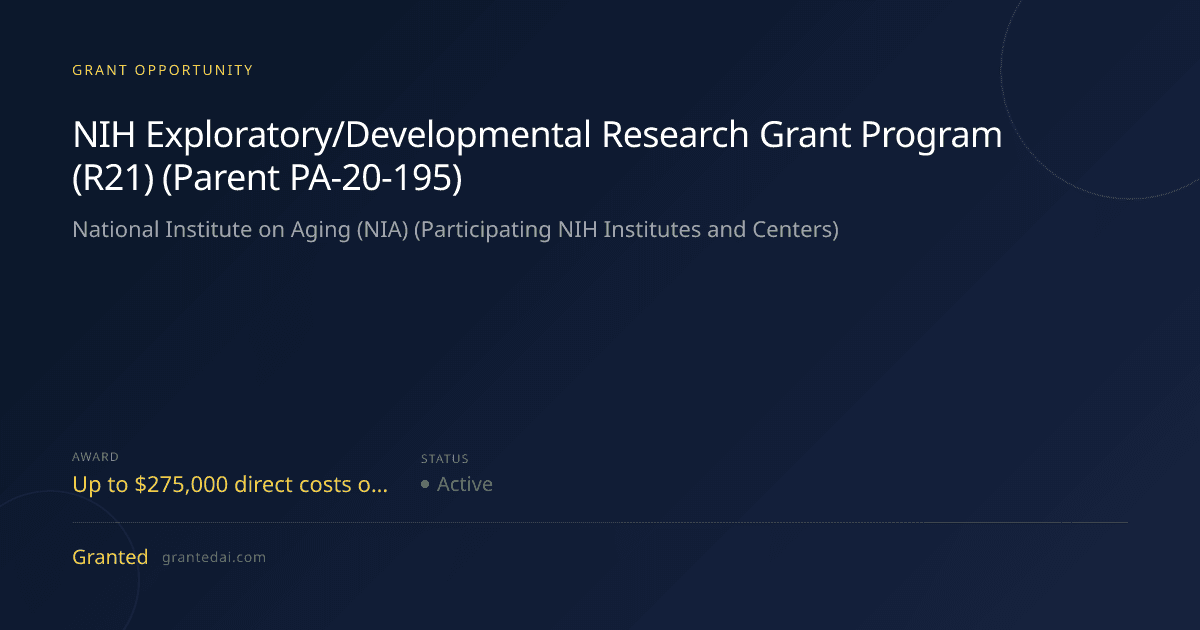Click the grantedai.com link text
1200x630 pixels.
point(214,558)
